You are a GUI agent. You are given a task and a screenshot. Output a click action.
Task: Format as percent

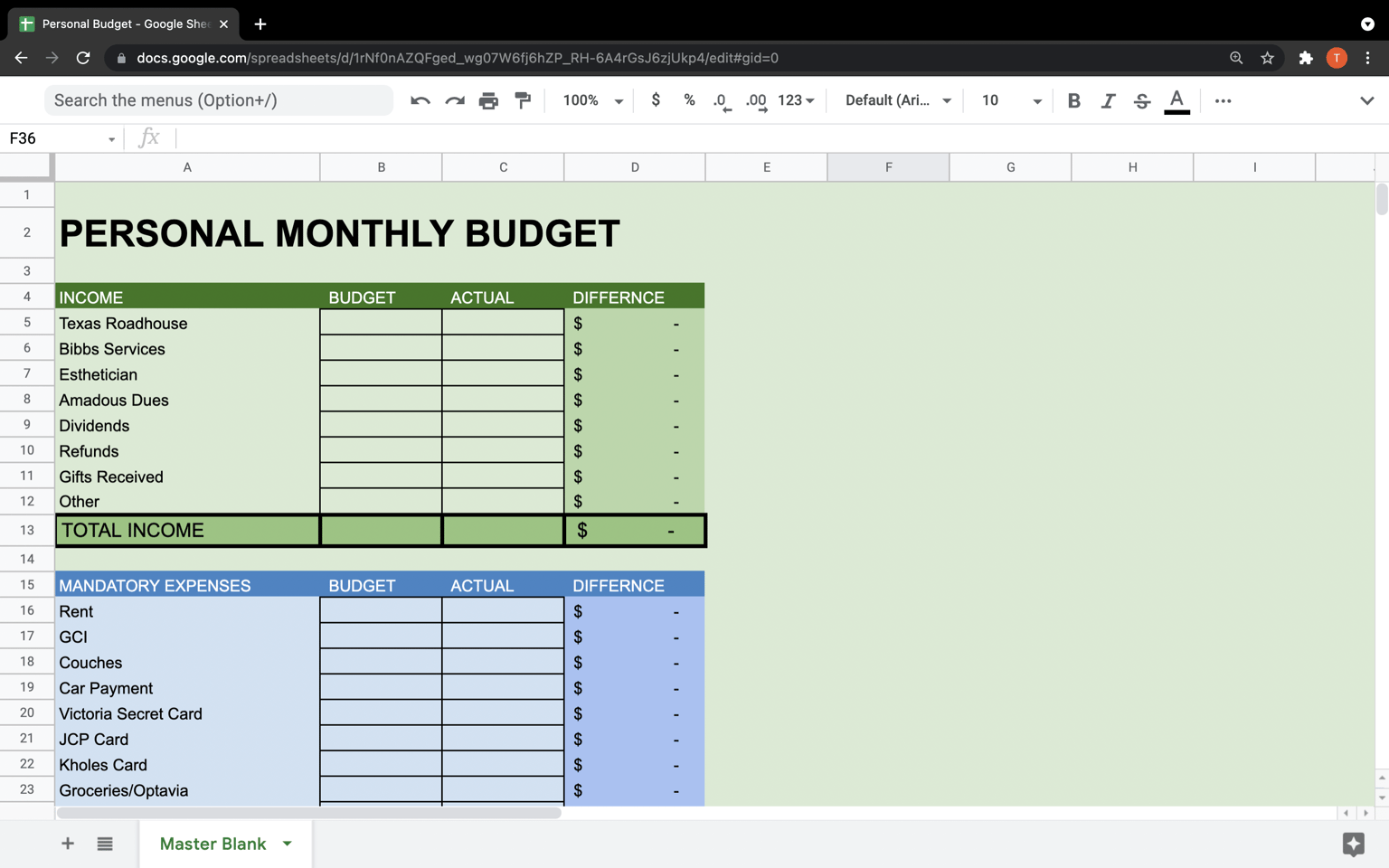(689, 100)
